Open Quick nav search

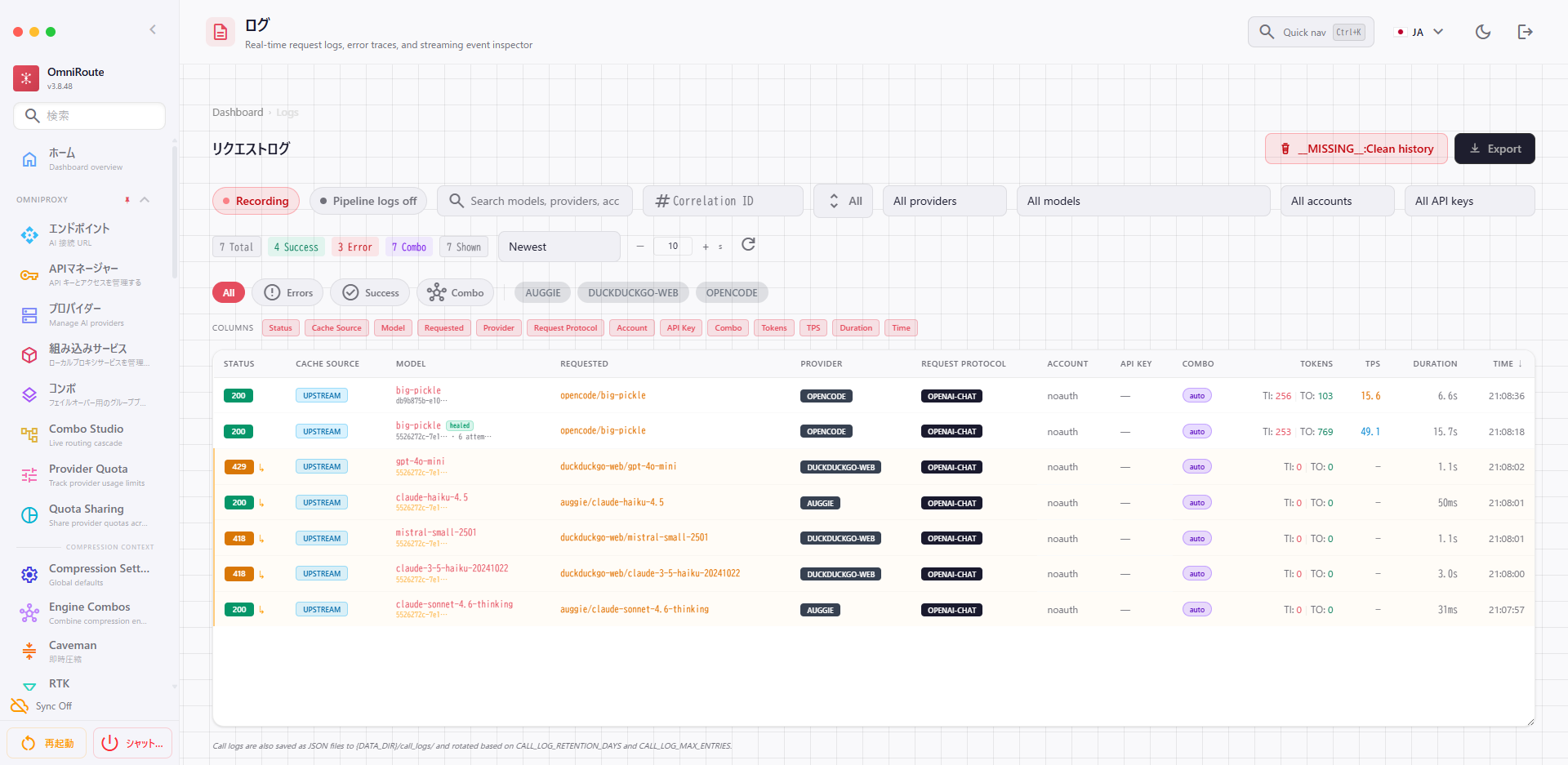(1311, 32)
